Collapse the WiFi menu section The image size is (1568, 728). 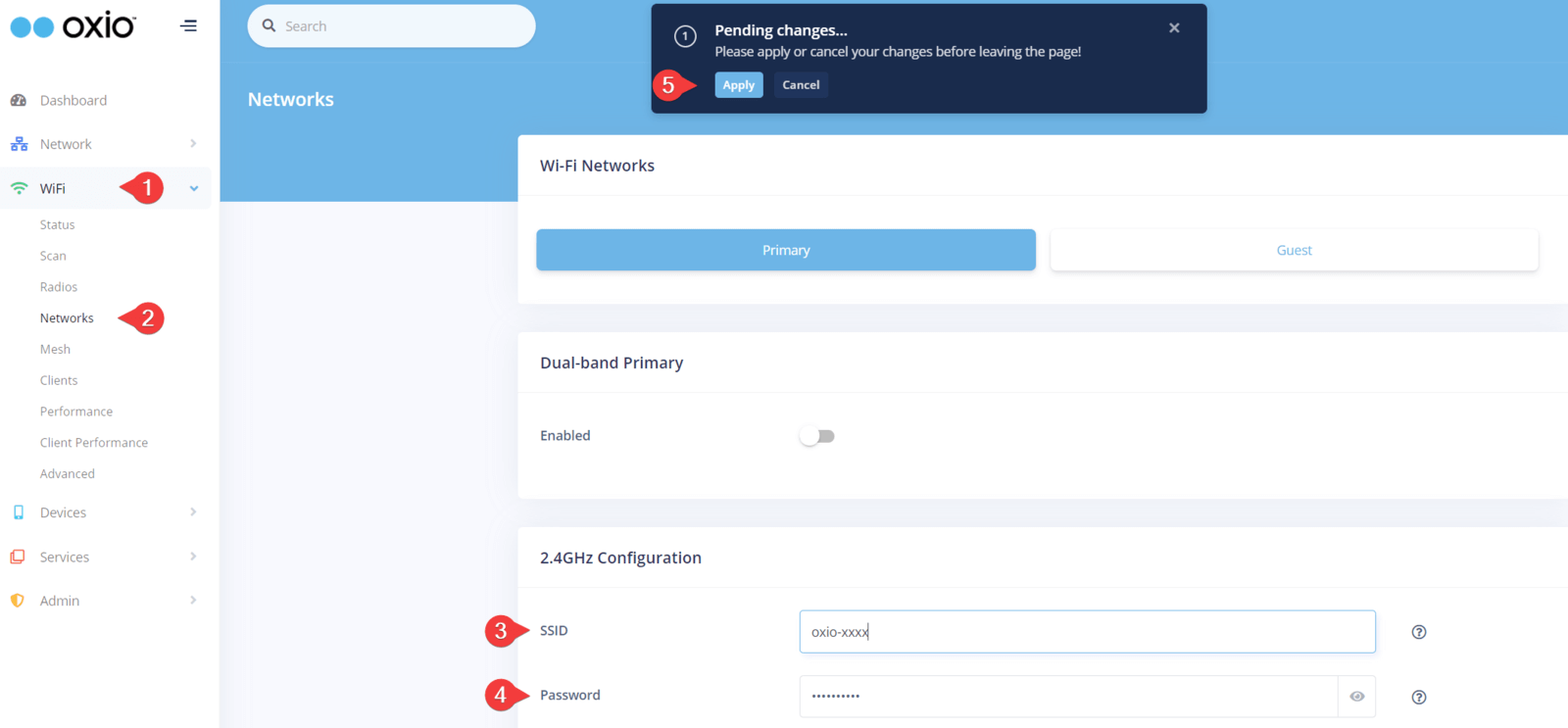(x=194, y=188)
